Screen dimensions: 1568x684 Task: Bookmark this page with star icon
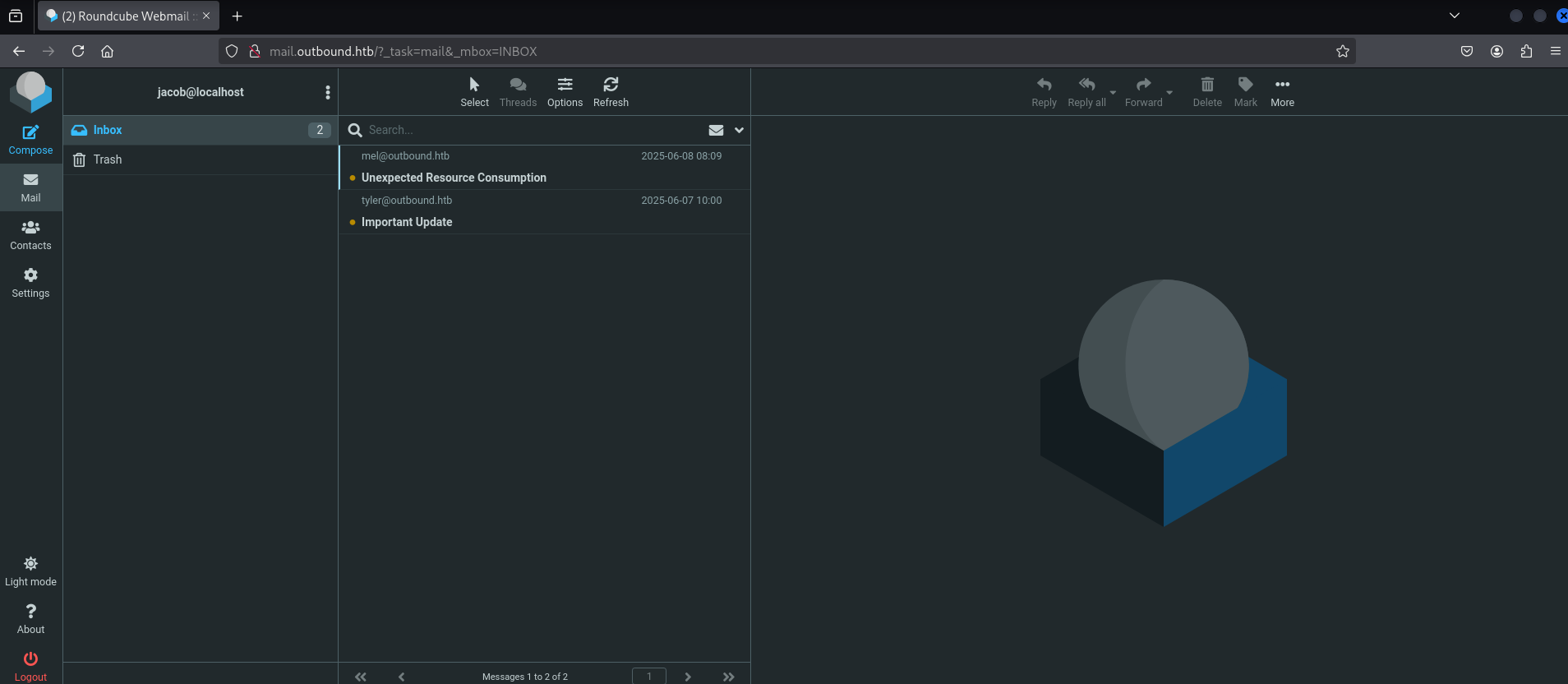click(1343, 51)
